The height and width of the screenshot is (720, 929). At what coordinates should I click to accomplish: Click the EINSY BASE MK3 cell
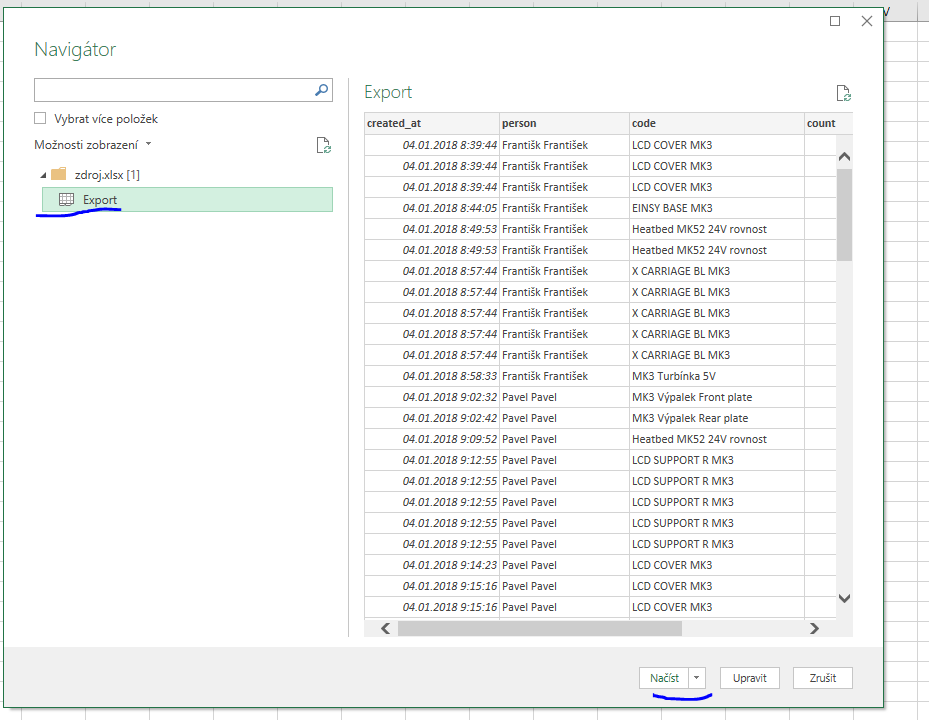(x=717, y=208)
